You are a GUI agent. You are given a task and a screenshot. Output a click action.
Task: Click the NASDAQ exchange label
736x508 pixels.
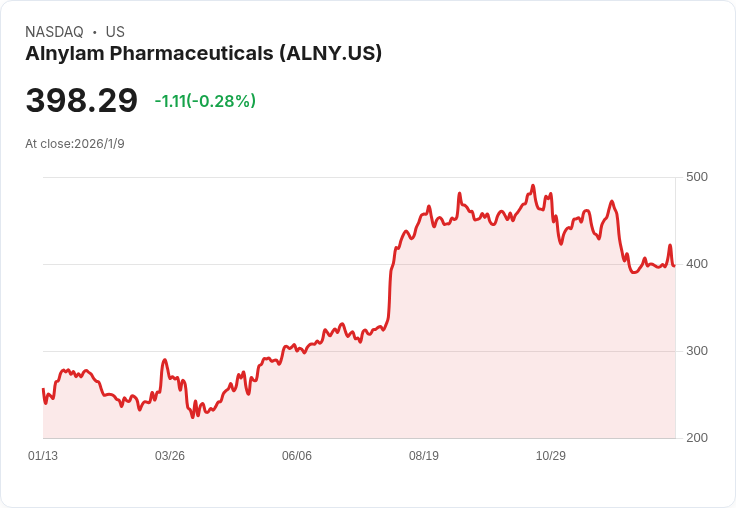[x=52, y=32]
